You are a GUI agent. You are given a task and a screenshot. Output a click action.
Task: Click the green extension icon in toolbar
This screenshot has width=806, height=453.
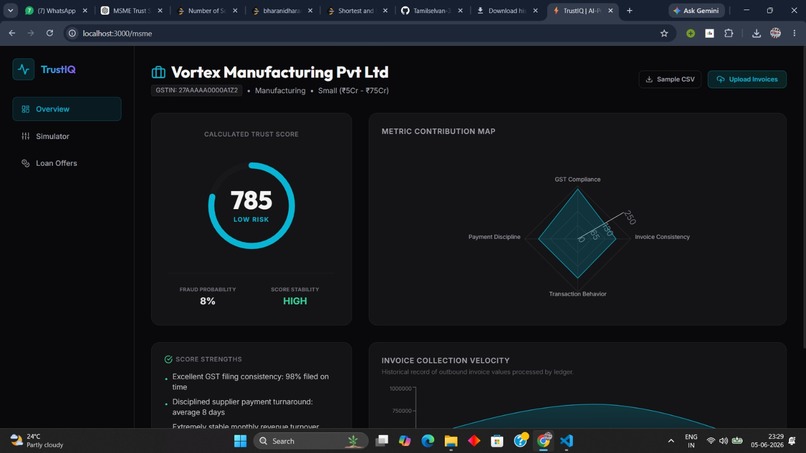coord(690,33)
